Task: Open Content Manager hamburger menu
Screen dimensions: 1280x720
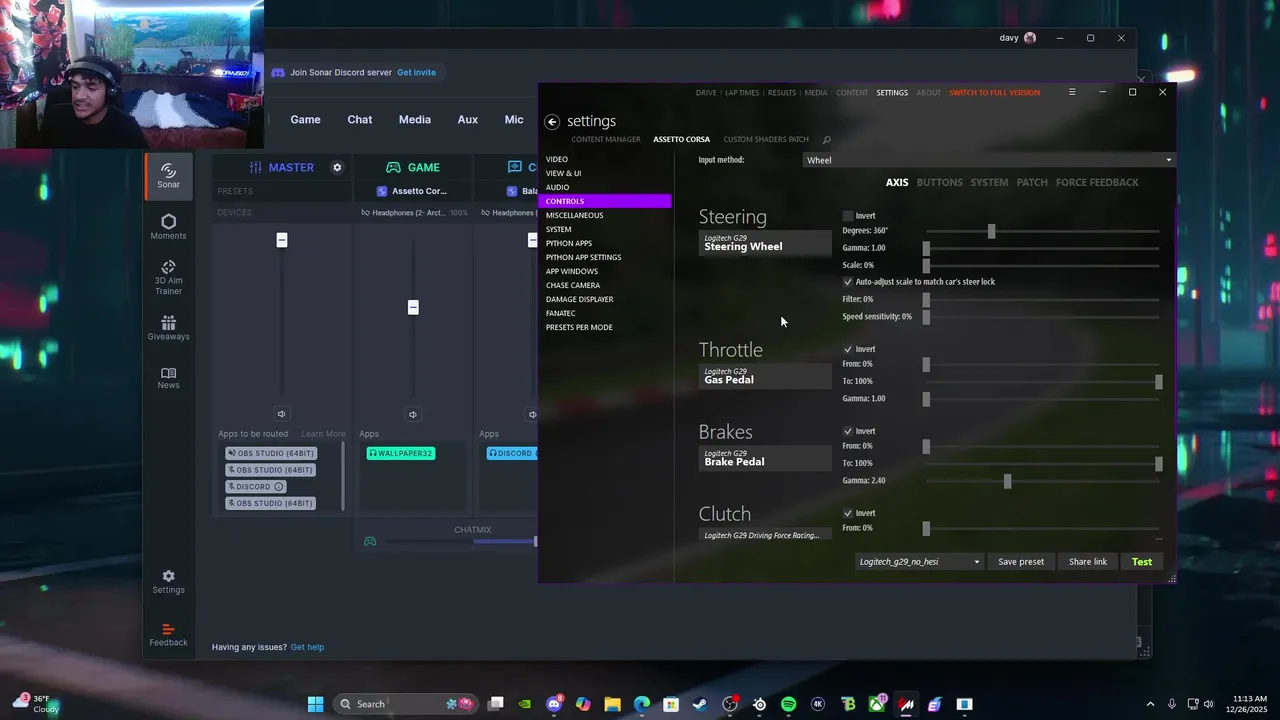Action: (x=1072, y=92)
